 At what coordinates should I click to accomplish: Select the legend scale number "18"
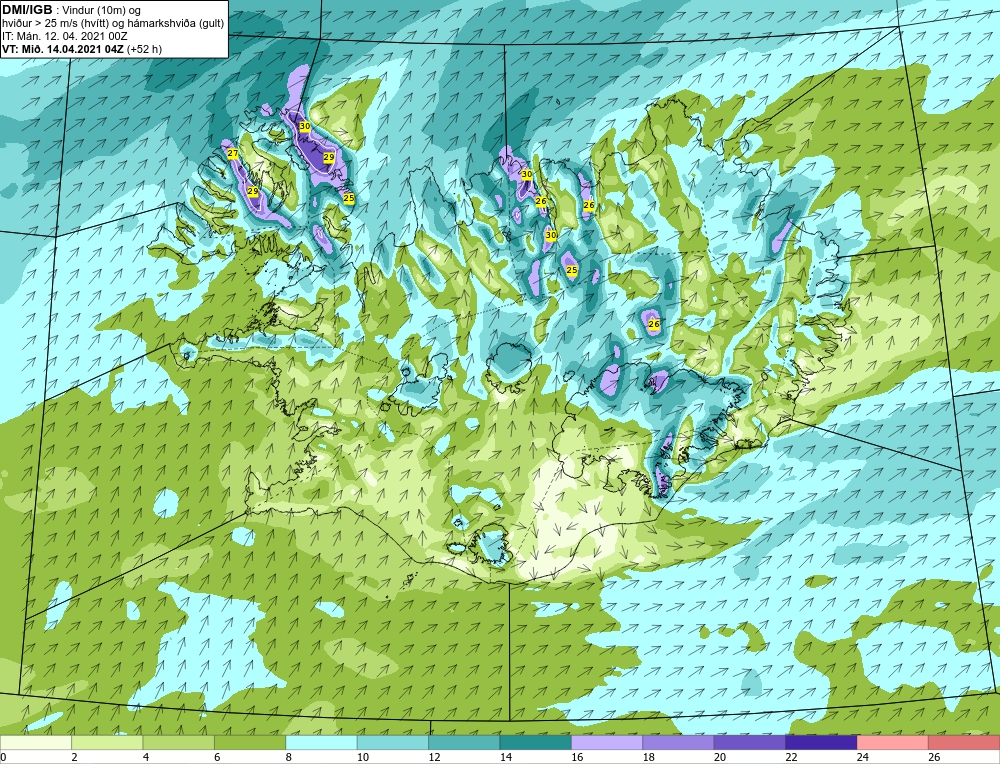(x=649, y=758)
